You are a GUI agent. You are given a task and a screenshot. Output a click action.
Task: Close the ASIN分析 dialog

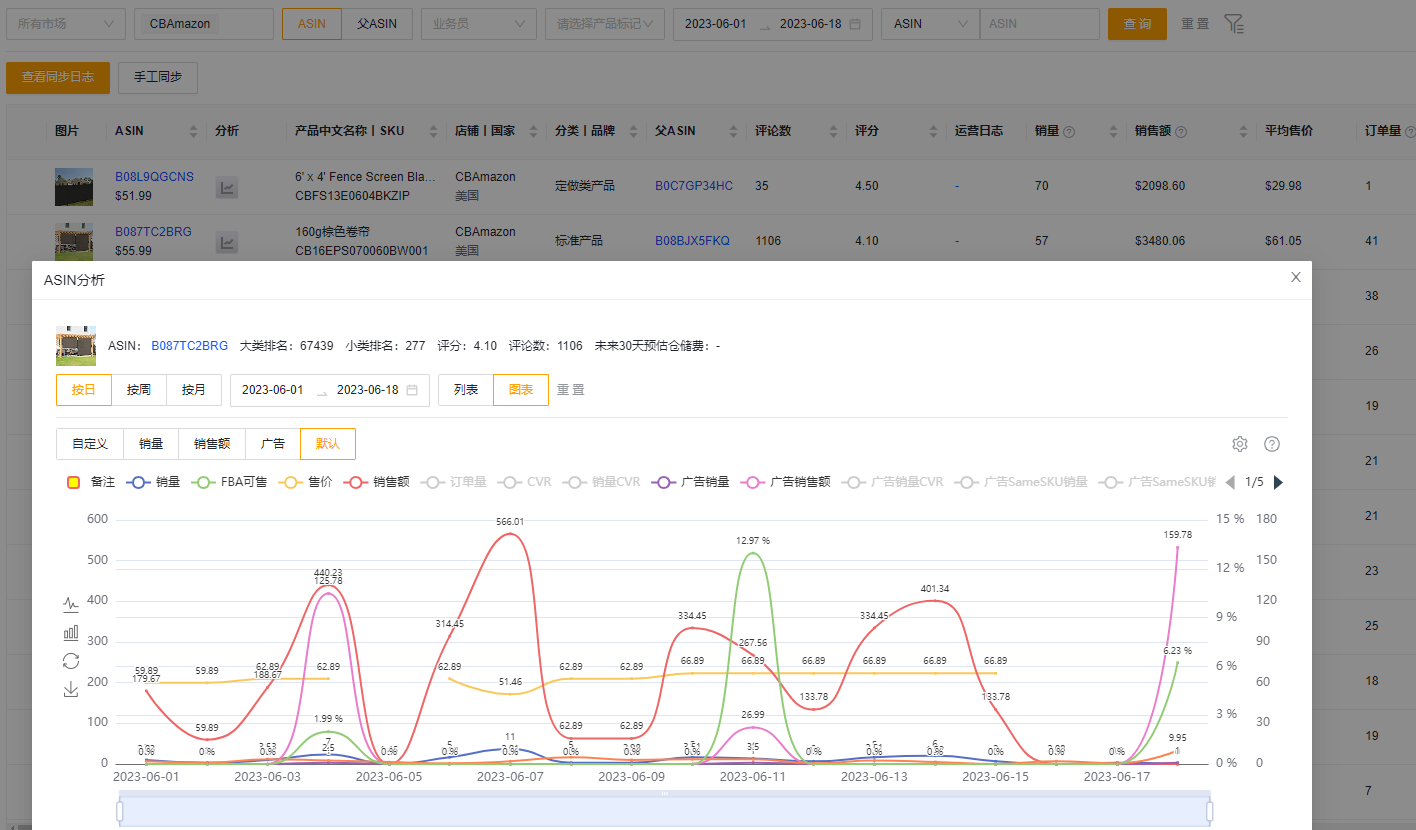tap(1296, 277)
